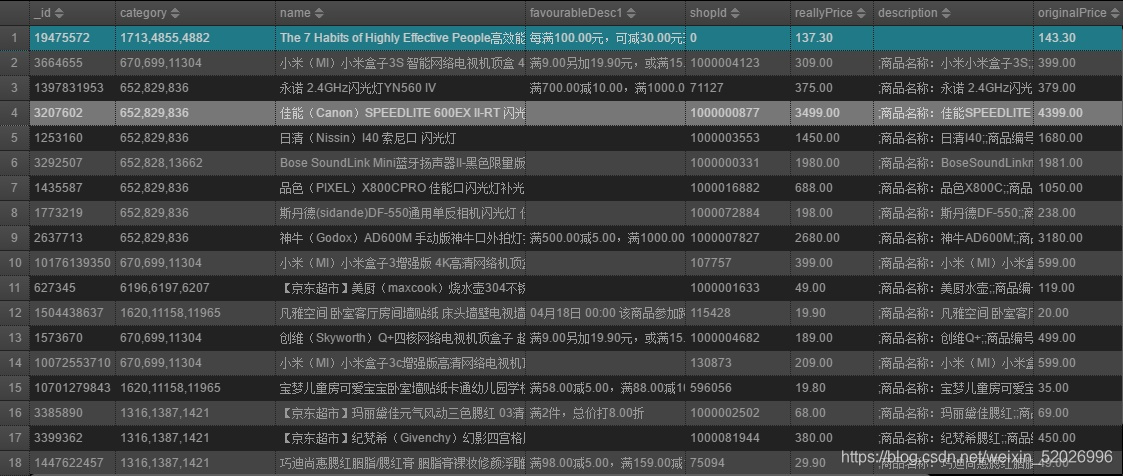Image resolution: width=1123 pixels, height=476 pixels.
Task: Click the _id column header label
Action: coord(42,13)
